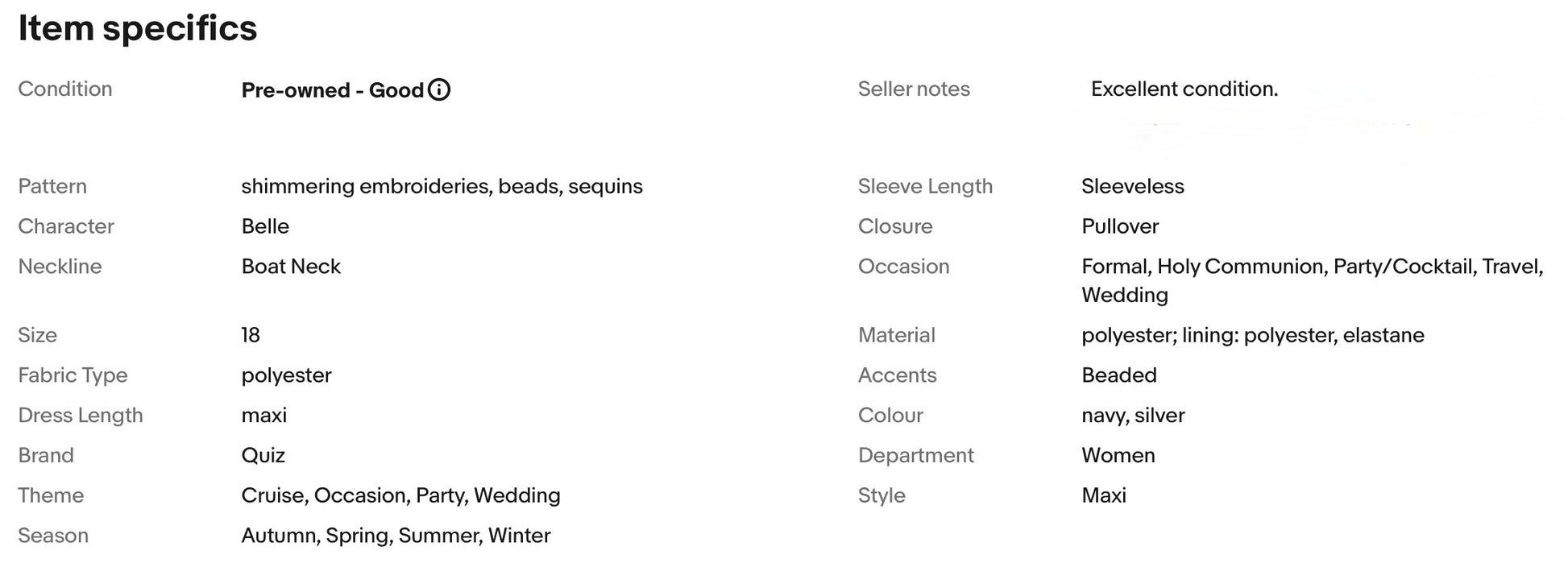The width and height of the screenshot is (1568, 584).
Task: Select the size value '18'
Action: tap(251, 335)
